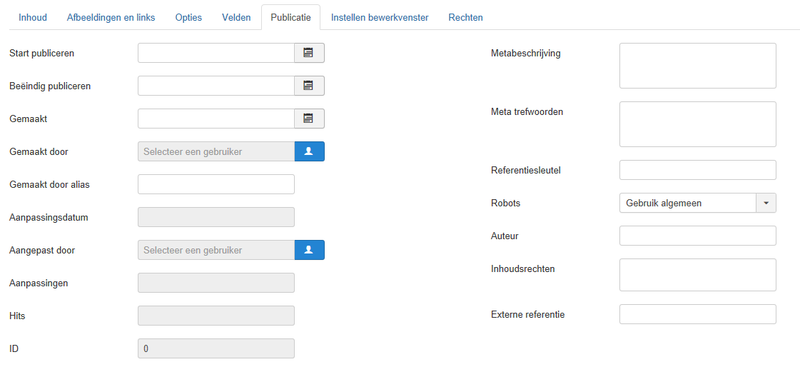Image resolution: width=800 pixels, height=372 pixels.
Task: Click into the Referentiesleutel field
Action: [697, 170]
